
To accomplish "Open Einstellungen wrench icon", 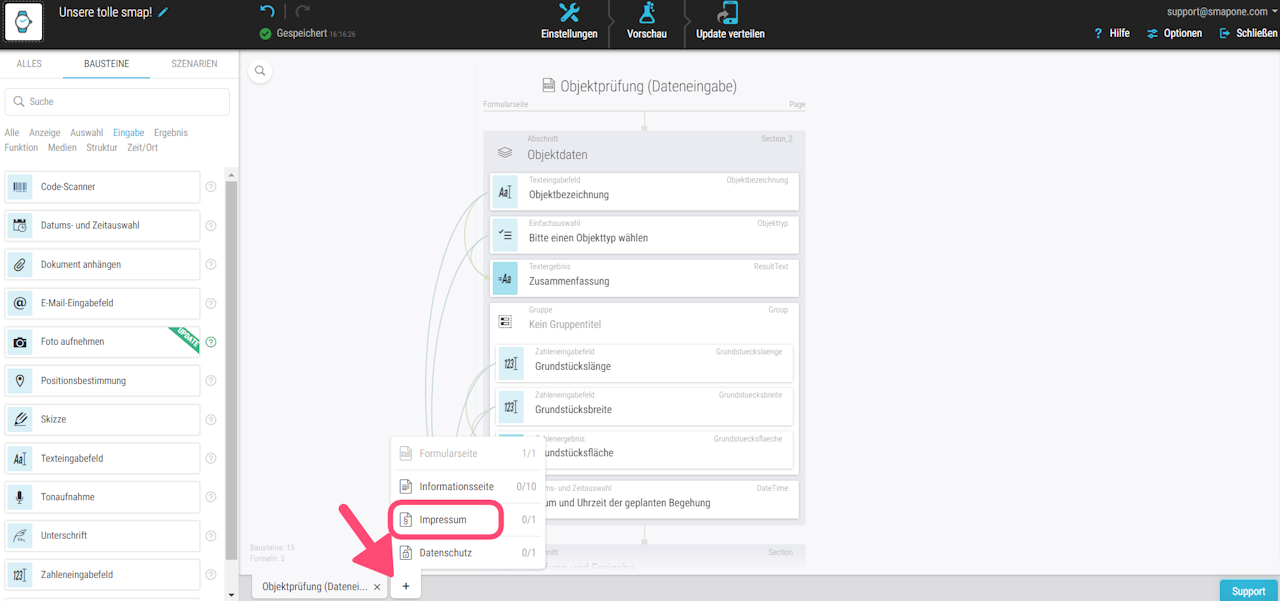I will (569, 13).
